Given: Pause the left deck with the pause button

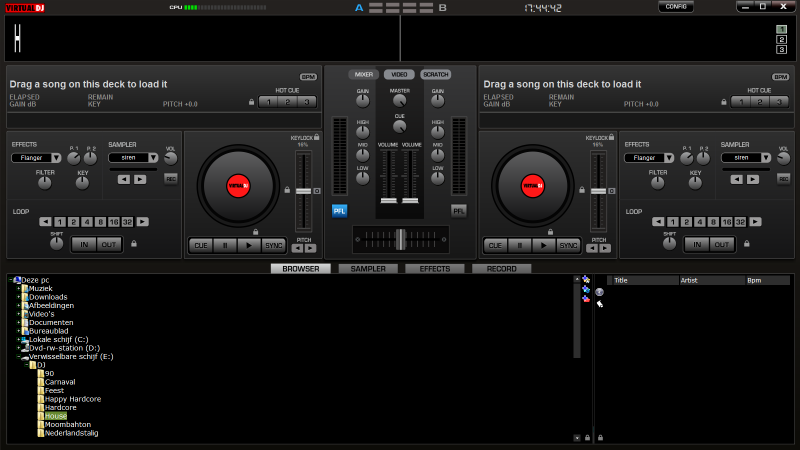Looking at the screenshot, I should tap(225, 245).
